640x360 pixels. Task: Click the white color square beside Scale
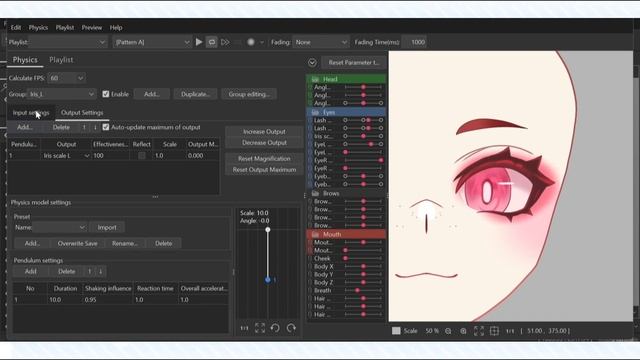396,331
